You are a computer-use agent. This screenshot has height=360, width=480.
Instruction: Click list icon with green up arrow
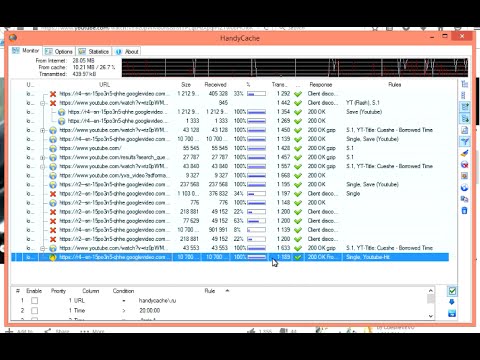pyautogui.click(x=465, y=107)
